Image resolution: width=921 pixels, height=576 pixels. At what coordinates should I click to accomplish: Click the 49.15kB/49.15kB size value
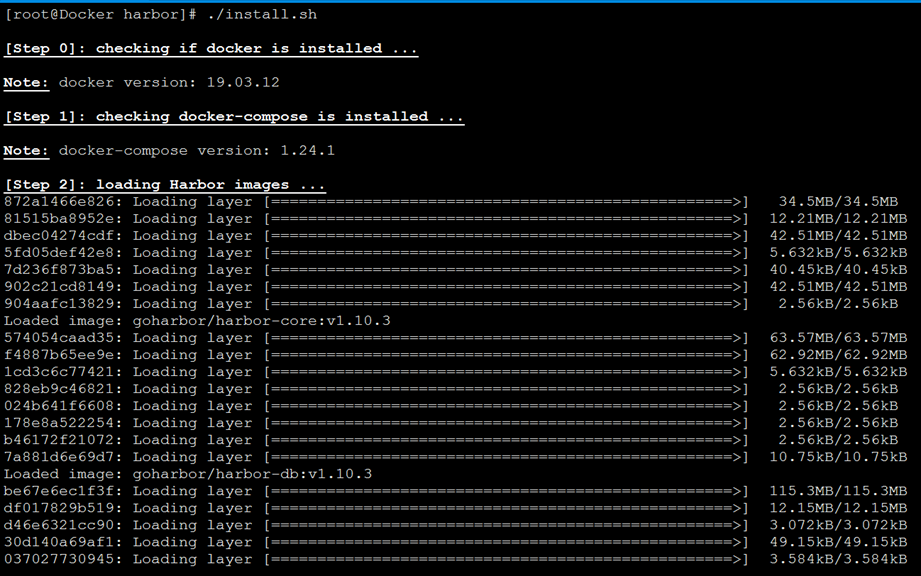[838, 543]
